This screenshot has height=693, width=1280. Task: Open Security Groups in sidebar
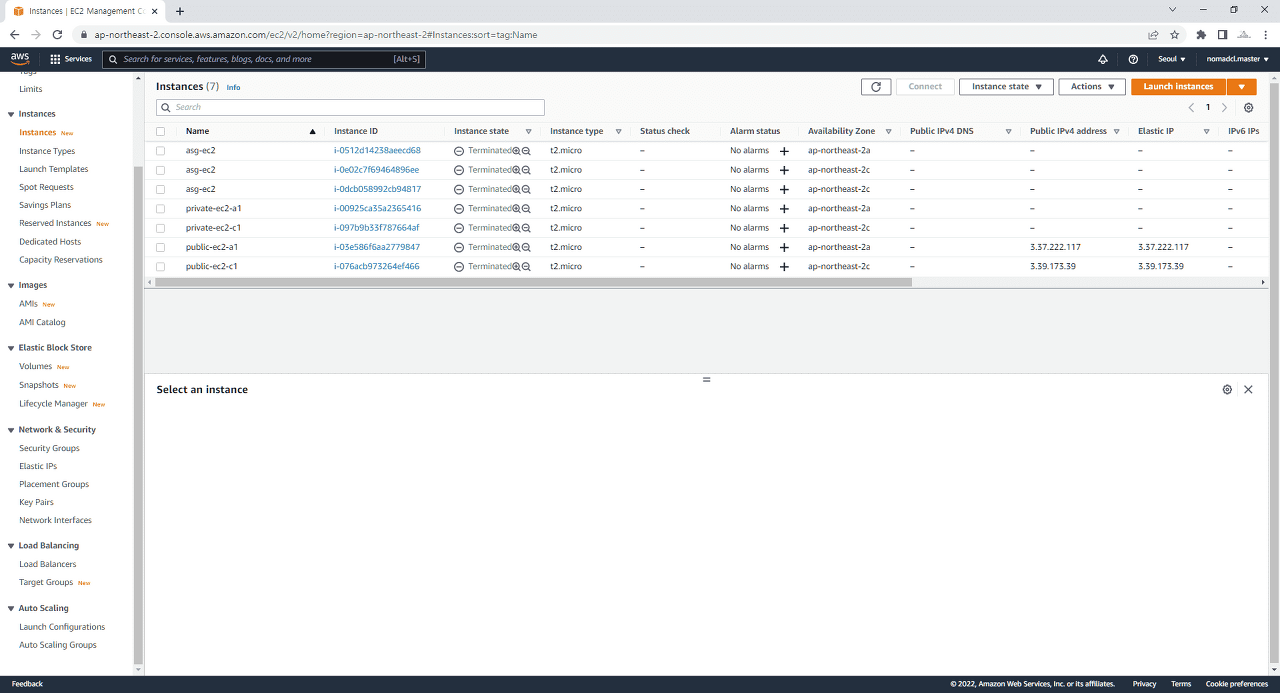[x=49, y=448]
